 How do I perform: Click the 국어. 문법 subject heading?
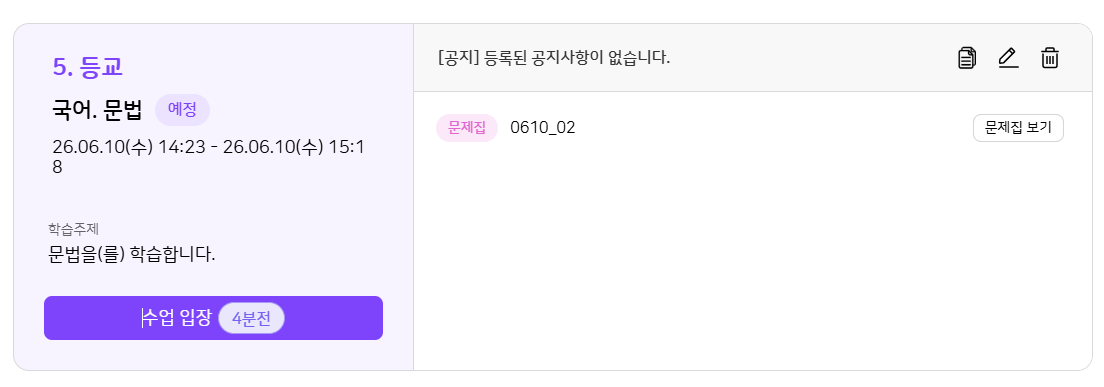[x=97, y=110]
